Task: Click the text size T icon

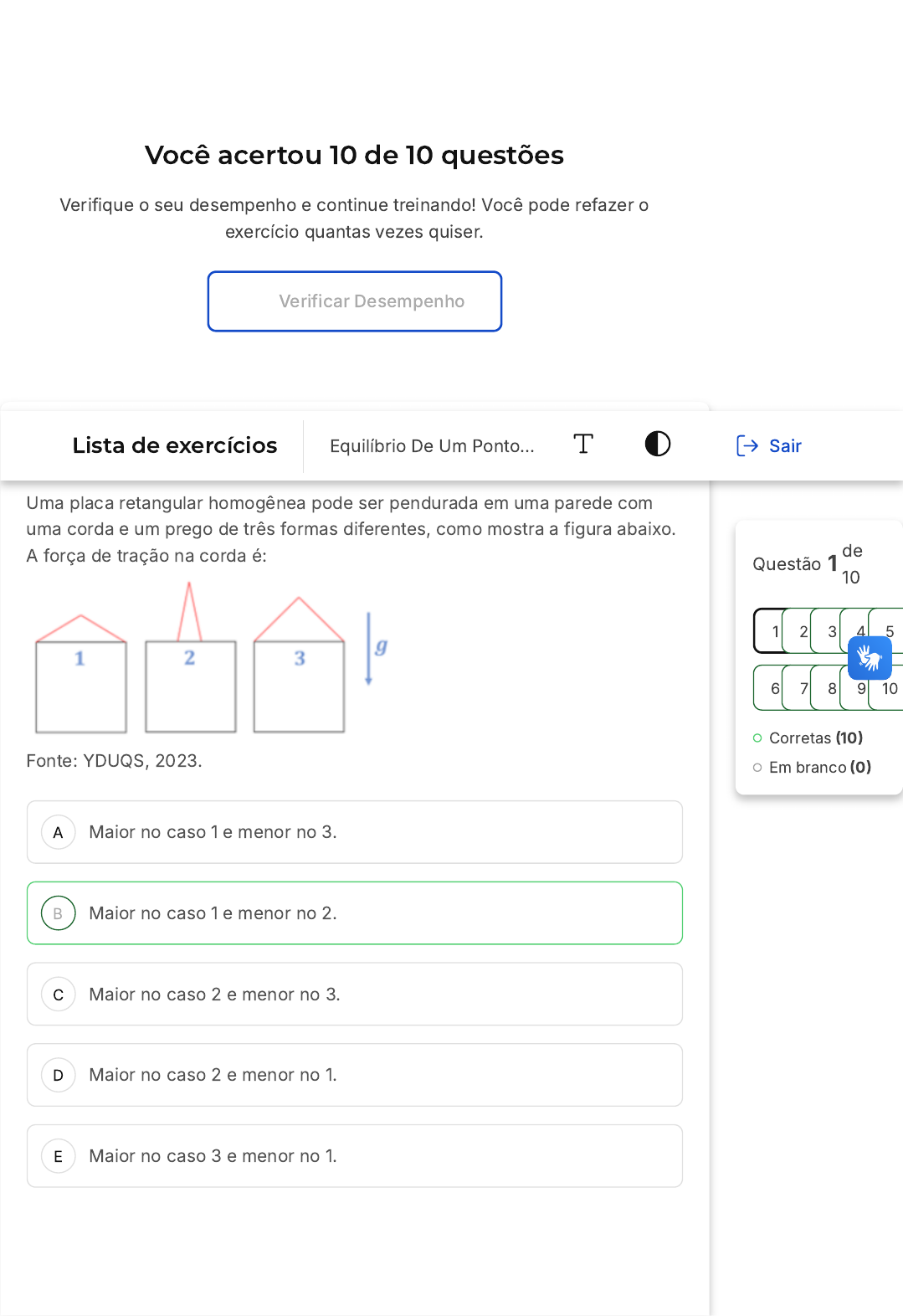Action: tap(583, 444)
